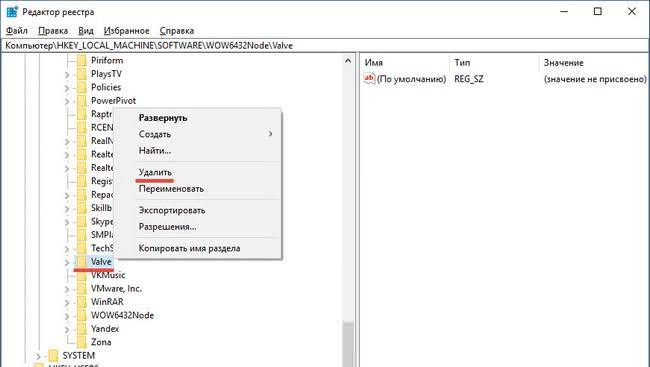Click the Registry Editor app icon in title bar

[x=12, y=12]
